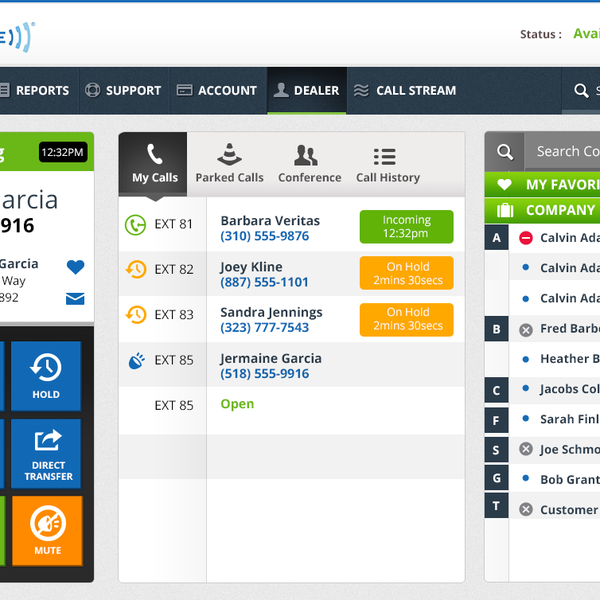Email the caller using the envelope icon

[x=75, y=298]
